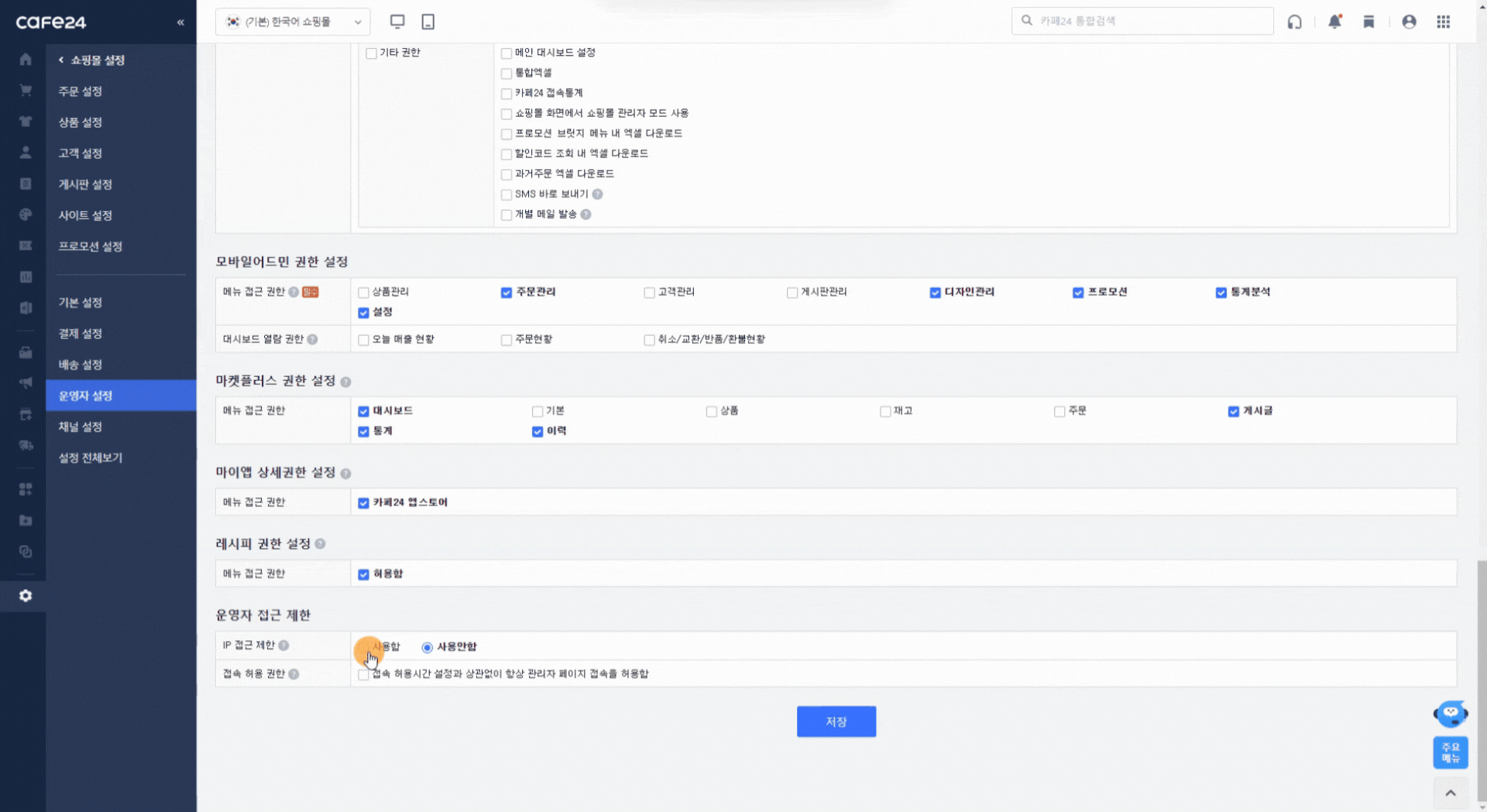This screenshot has height=812, width=1487.
Task: Open the megaphone marketing icon
Action: [x=26, y=383]
